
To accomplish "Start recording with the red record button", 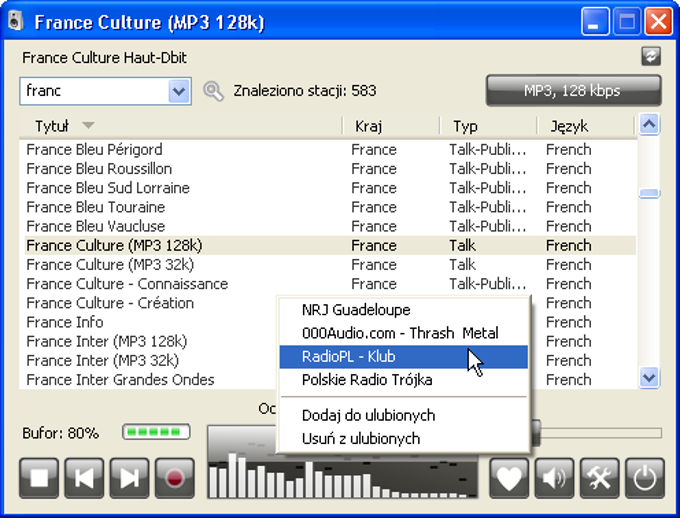I will pos(174,478).
